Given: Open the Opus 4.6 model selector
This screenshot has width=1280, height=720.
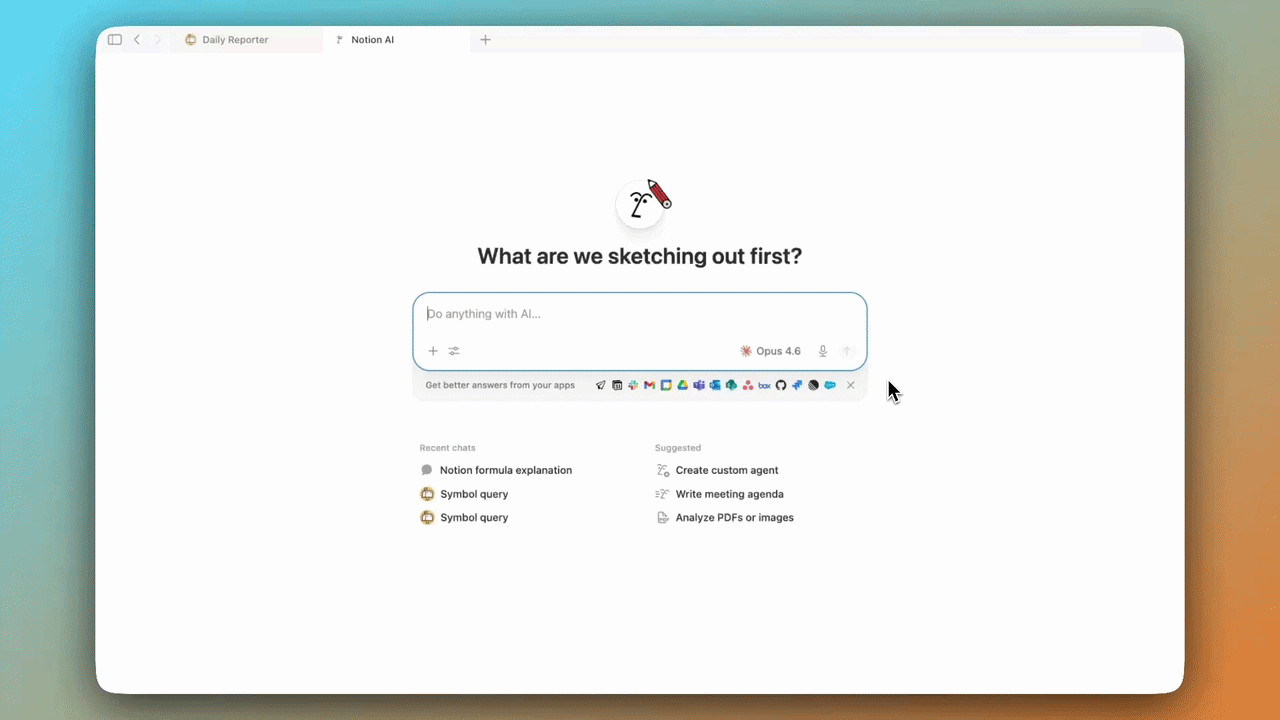Looking at the screenshot, I should click(x=770, y=351).
